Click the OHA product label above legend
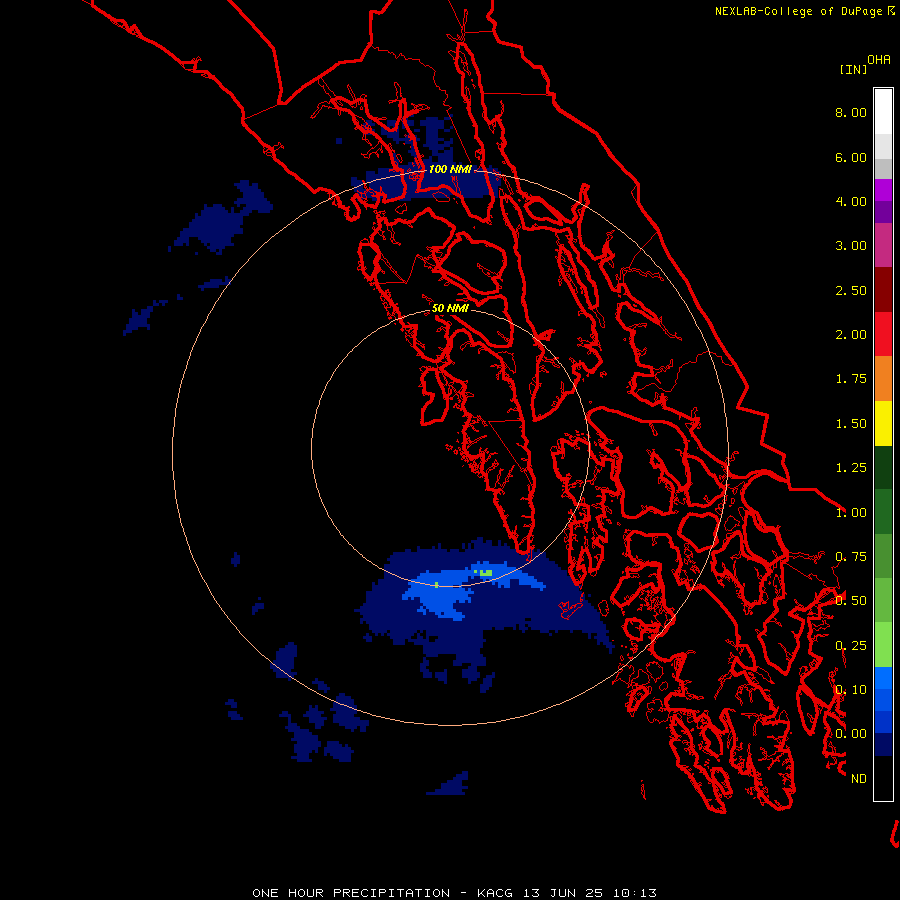The image size is (900, 900). [879, 59]
